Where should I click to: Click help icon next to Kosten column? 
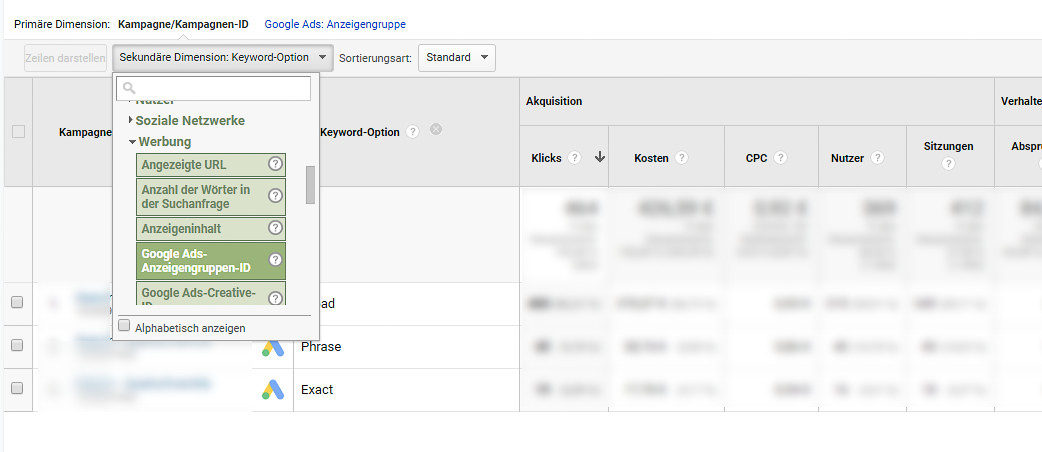pyautogui.click(x=681, y=158)
